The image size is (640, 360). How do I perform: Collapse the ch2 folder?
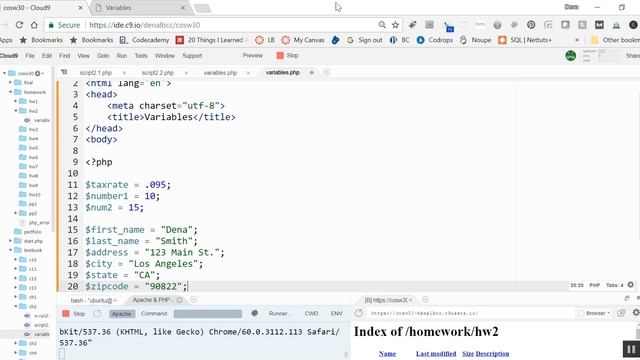(x=16, y=306)
